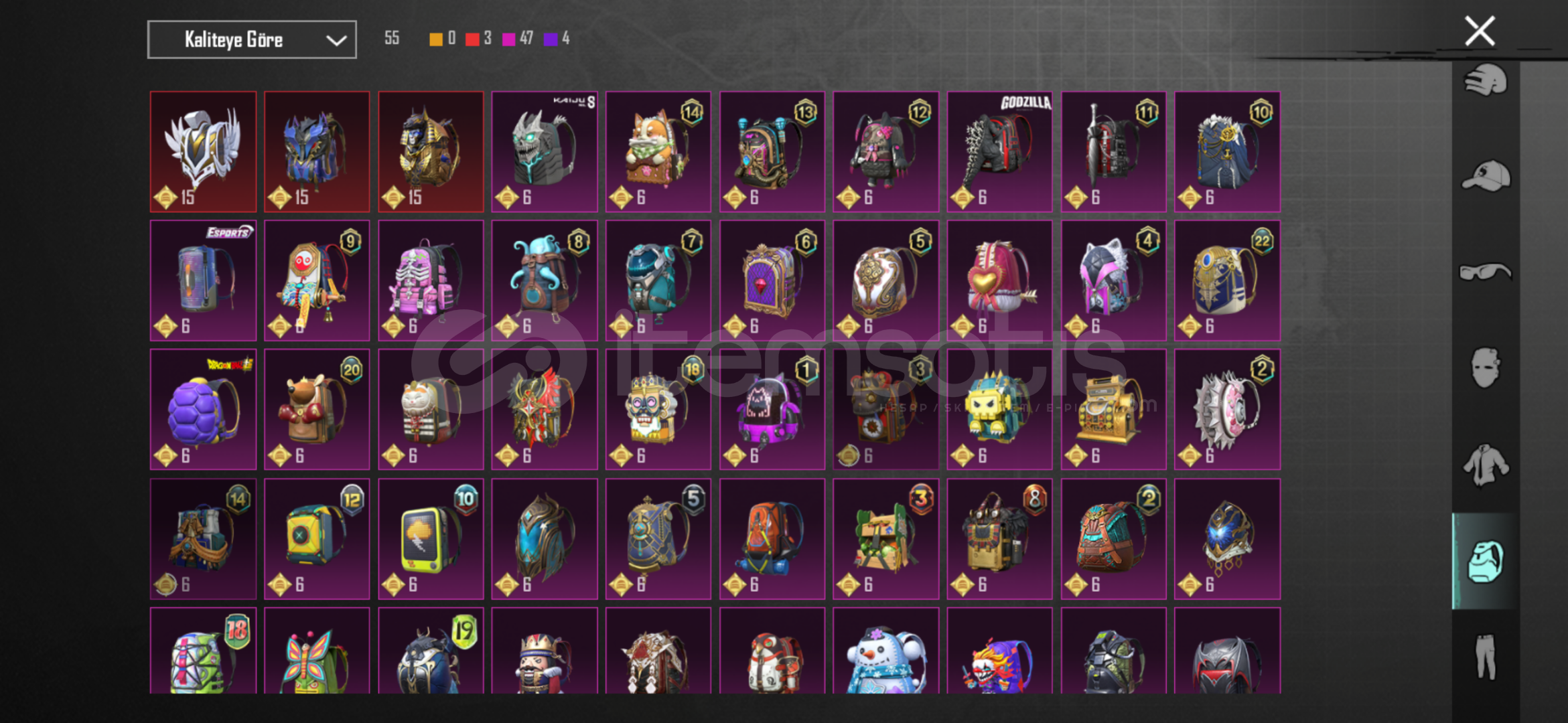Open the helmet category icon in sidebar
This screenshot has width=1568, height=723.
1486,81
